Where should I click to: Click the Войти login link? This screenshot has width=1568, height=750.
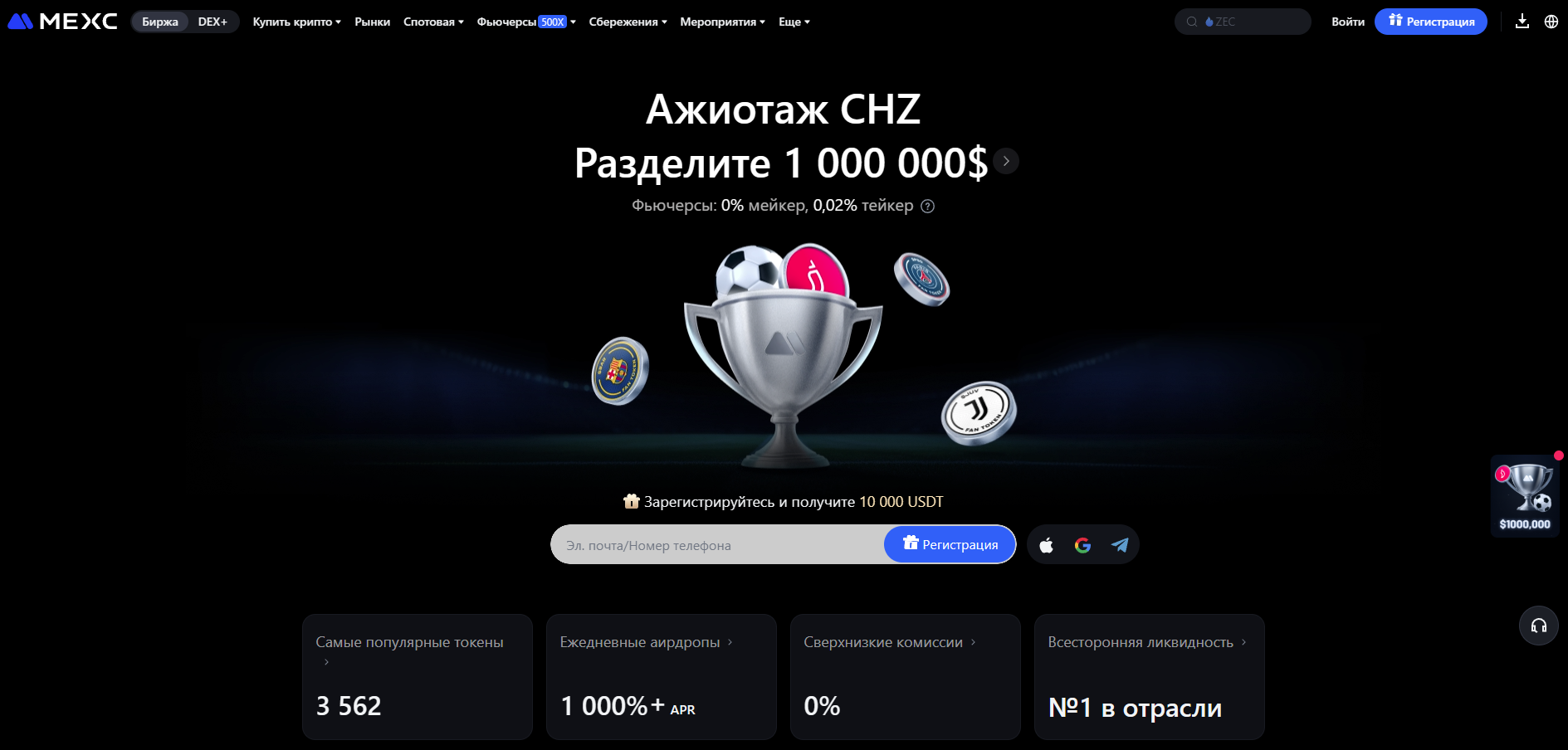pyautogui.click(x=1347, y=22)
